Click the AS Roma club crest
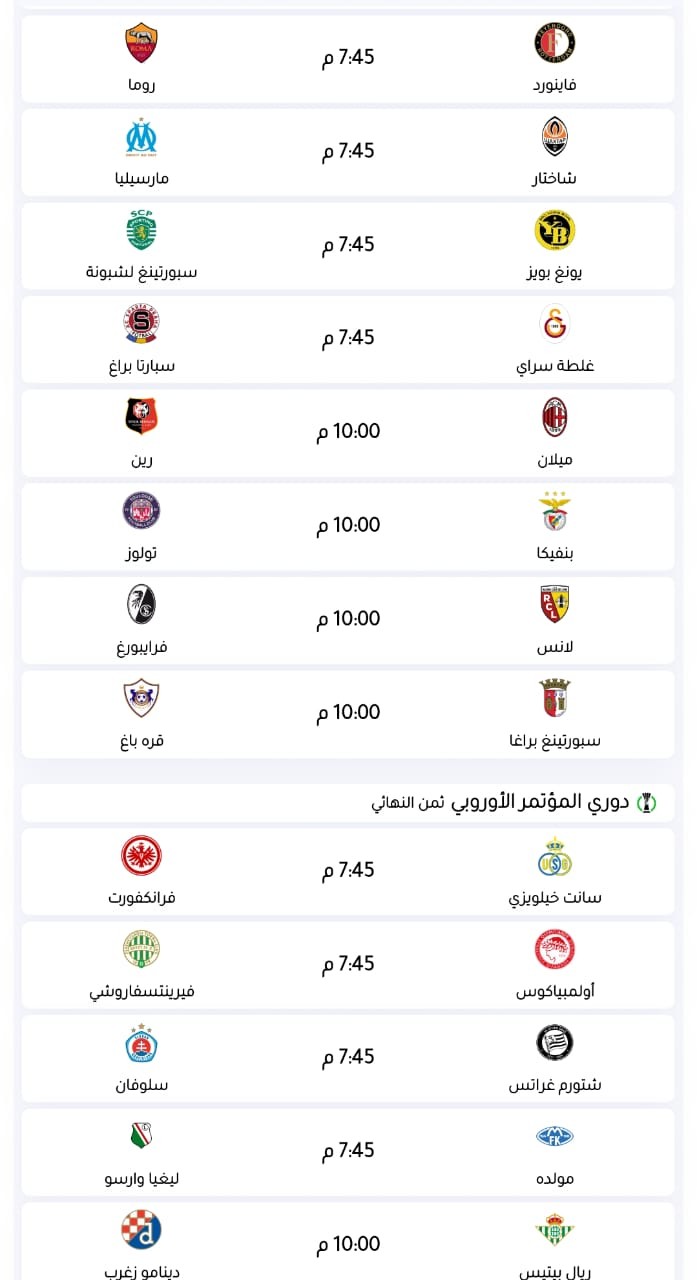Screen dimensions: 697x1280 click(141, 44)
